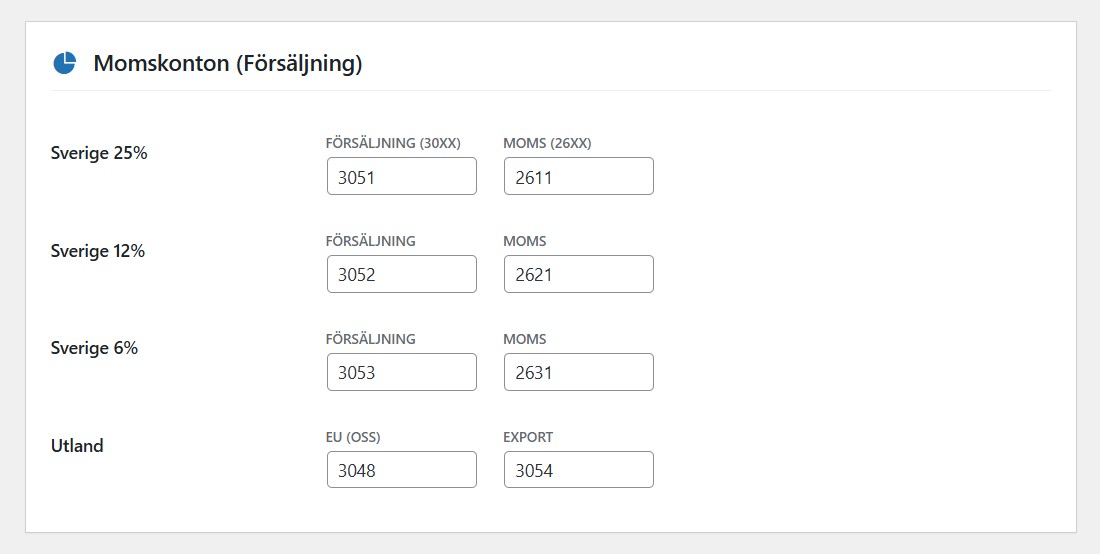
Task: Click the Sverige 6% row label
Action: [94, 349]
